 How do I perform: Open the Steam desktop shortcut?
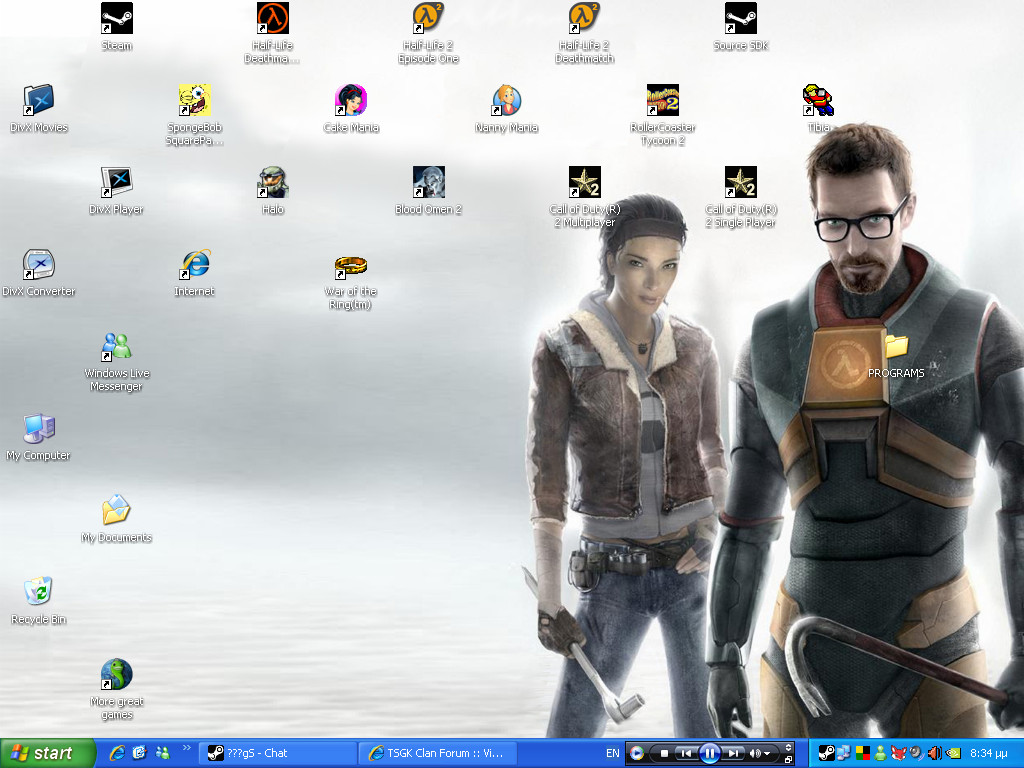pyautogui.click(x=117, y=18)
